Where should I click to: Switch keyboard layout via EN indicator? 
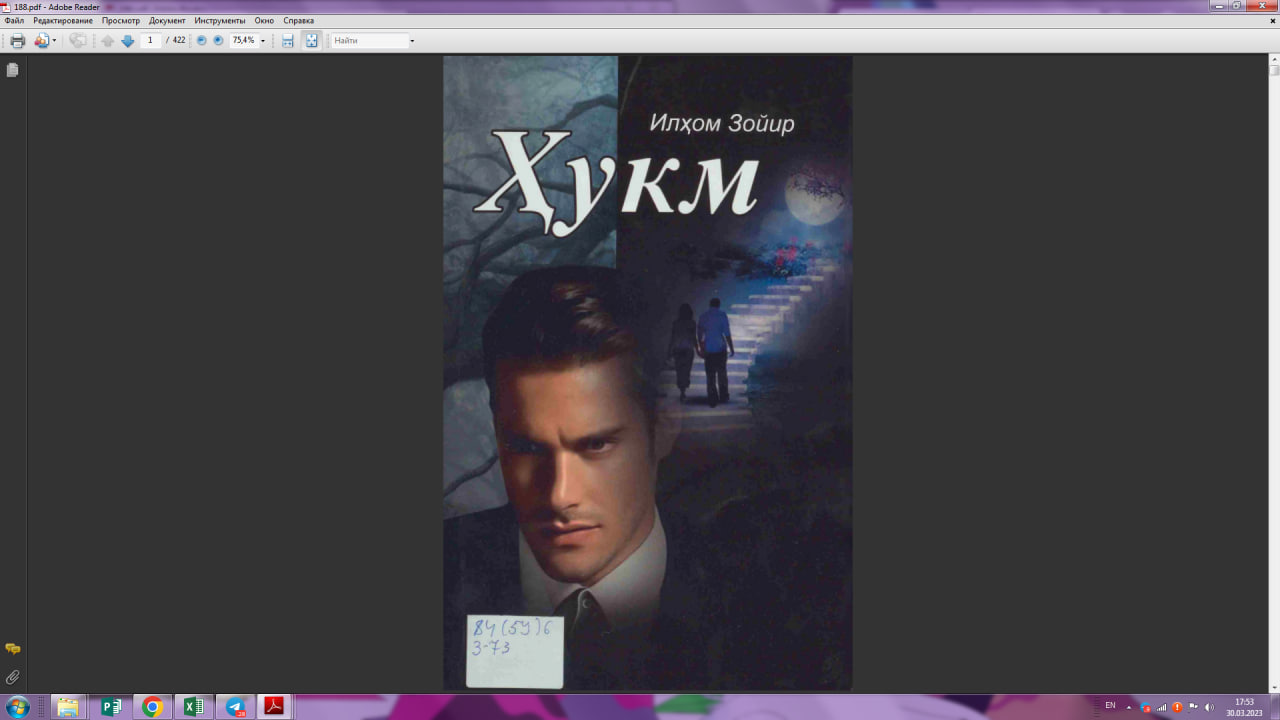coord(1110,706)
